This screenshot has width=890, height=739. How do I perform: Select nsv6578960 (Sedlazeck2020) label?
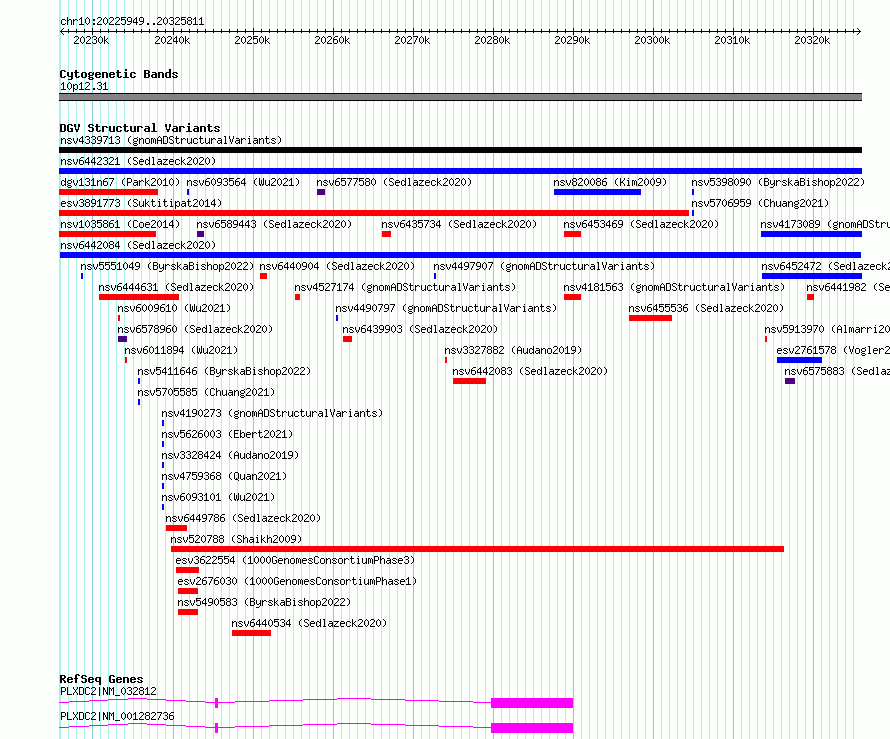(195, 329)
